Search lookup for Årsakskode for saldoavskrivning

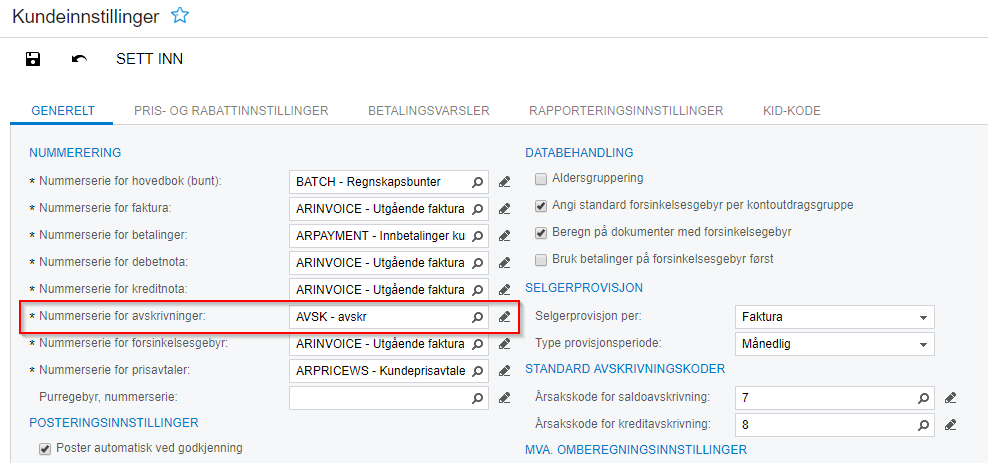pos(923,398)
